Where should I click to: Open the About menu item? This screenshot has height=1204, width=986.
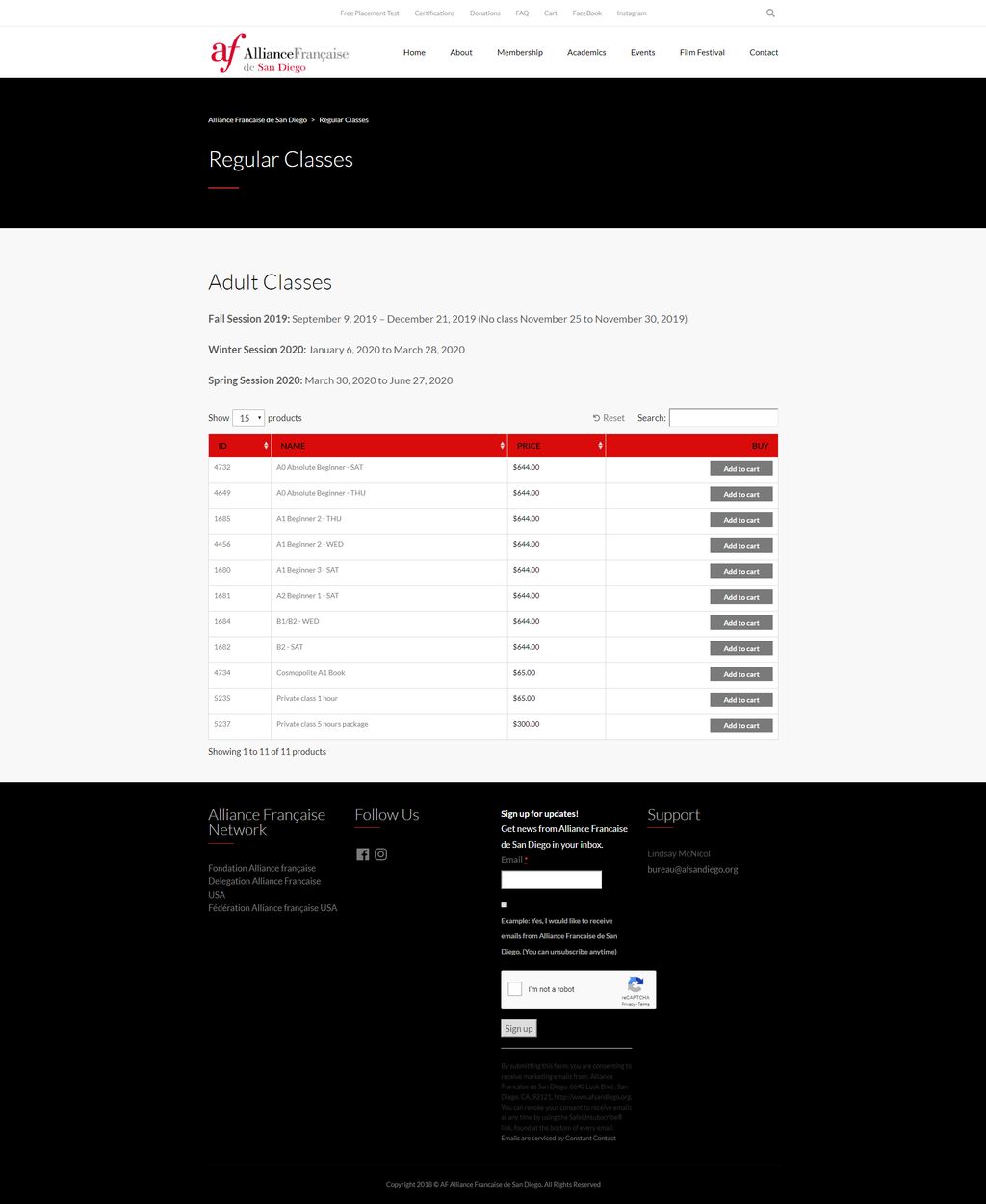pos(461,52)
